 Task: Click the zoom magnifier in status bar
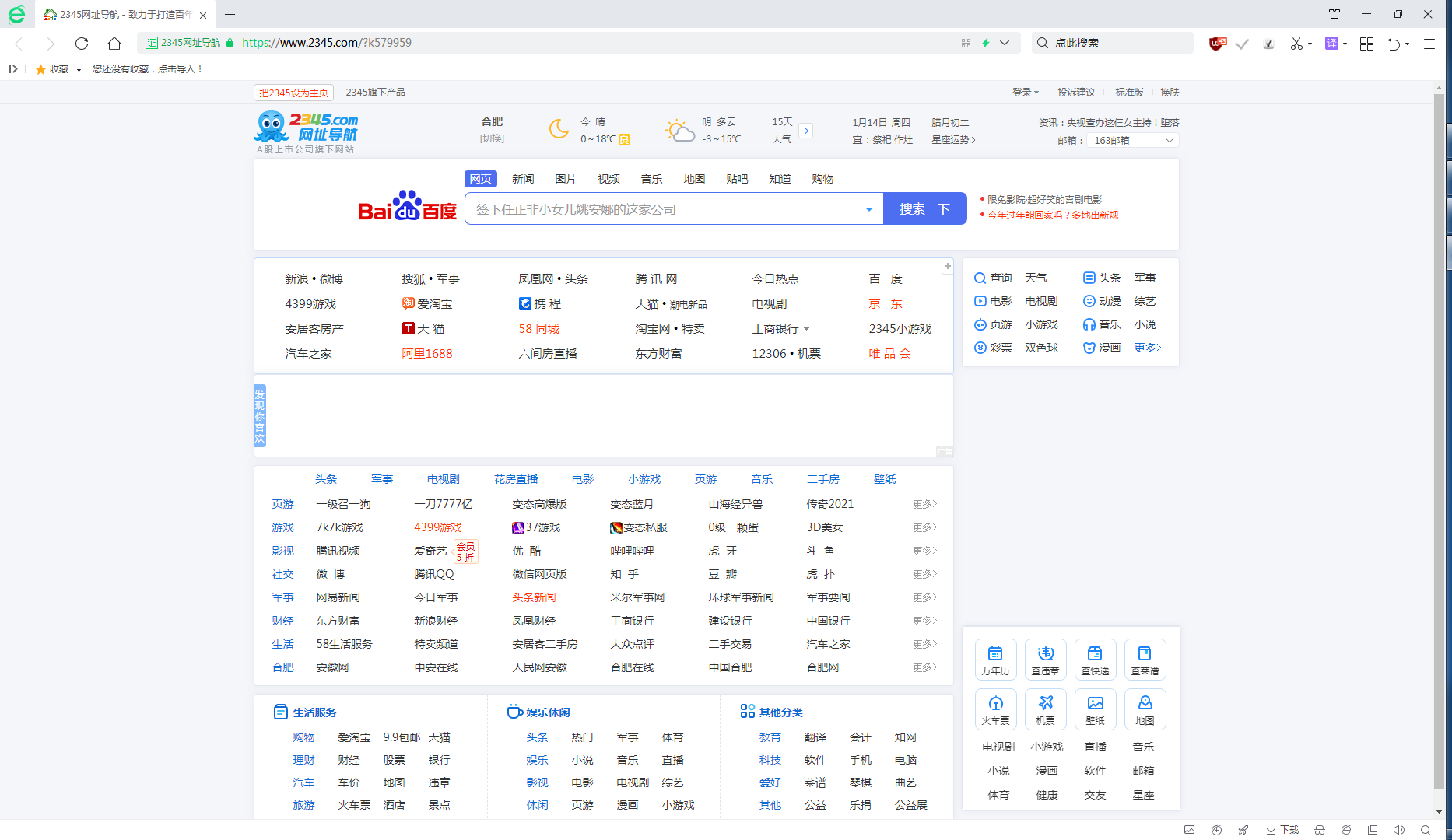tap(1425, 830)
